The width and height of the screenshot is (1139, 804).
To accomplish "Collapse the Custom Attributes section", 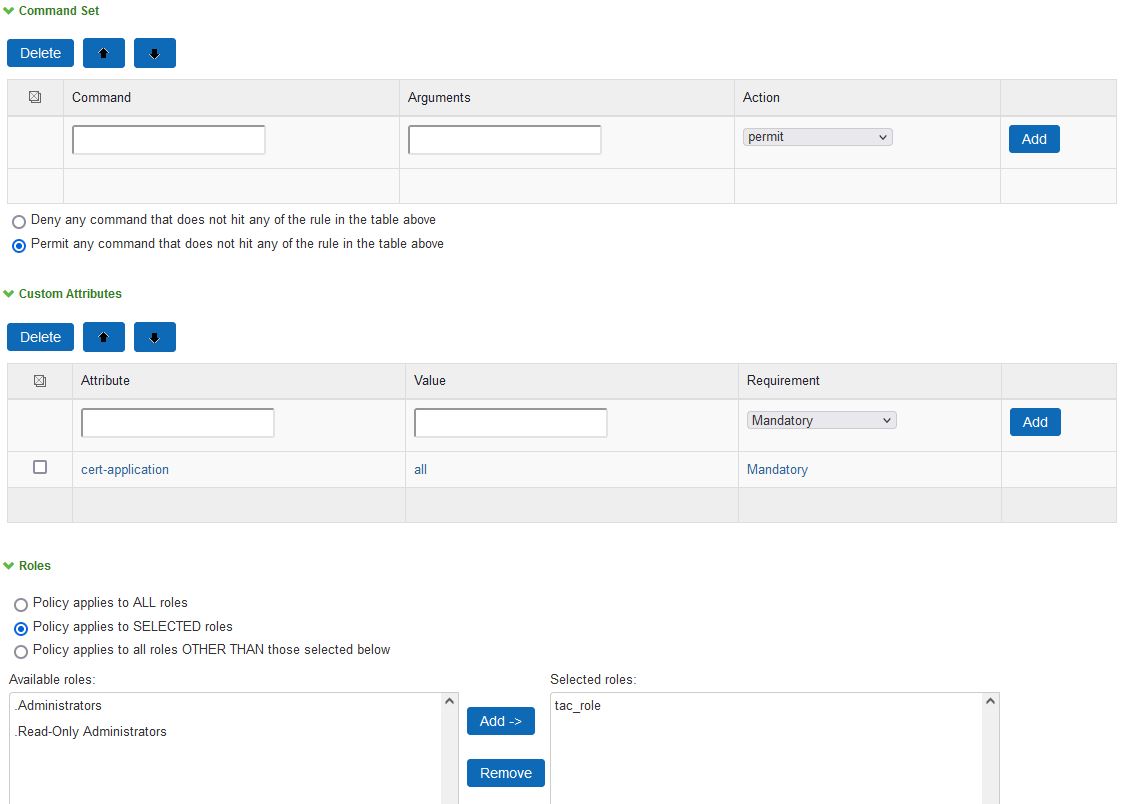I will coord(9,293).
